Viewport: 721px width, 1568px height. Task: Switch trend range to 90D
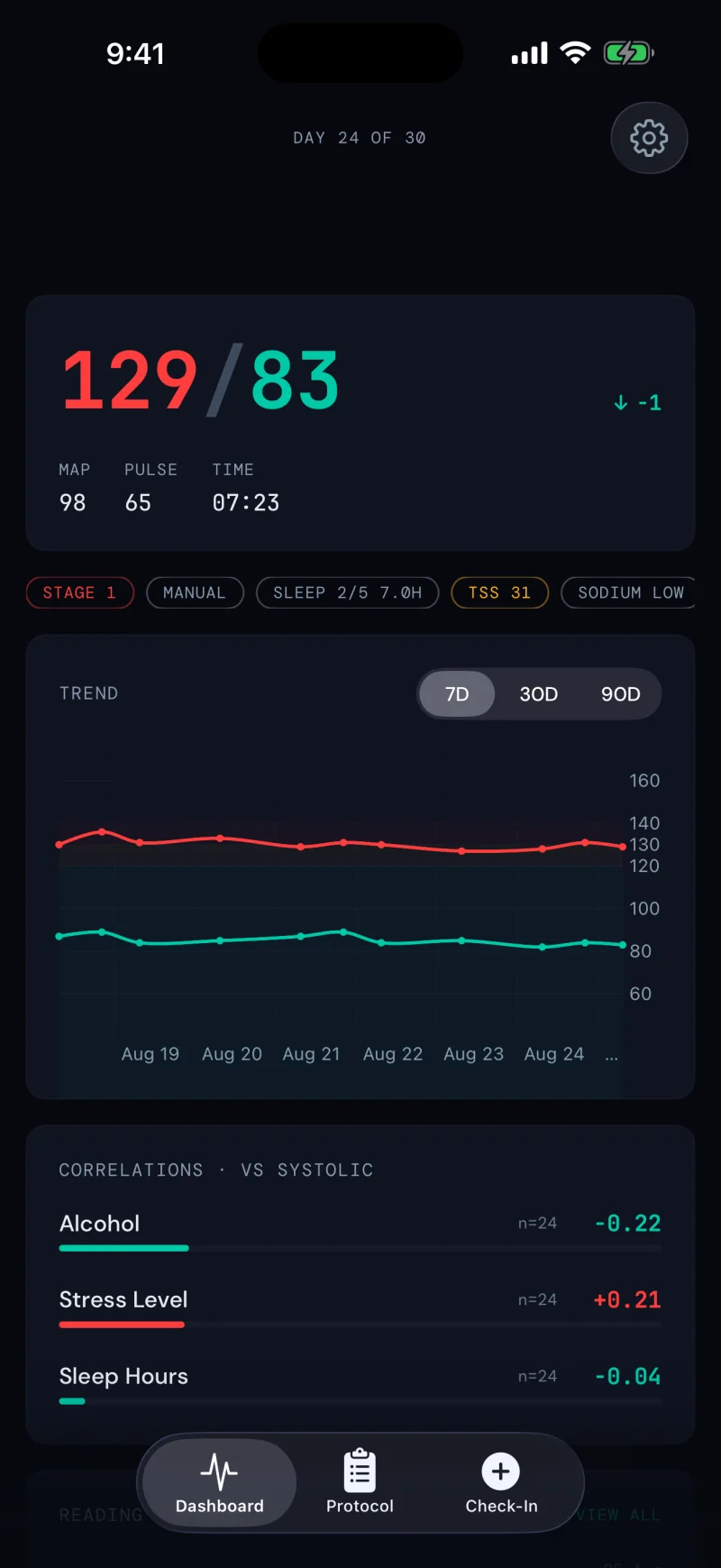pos(621,694)
